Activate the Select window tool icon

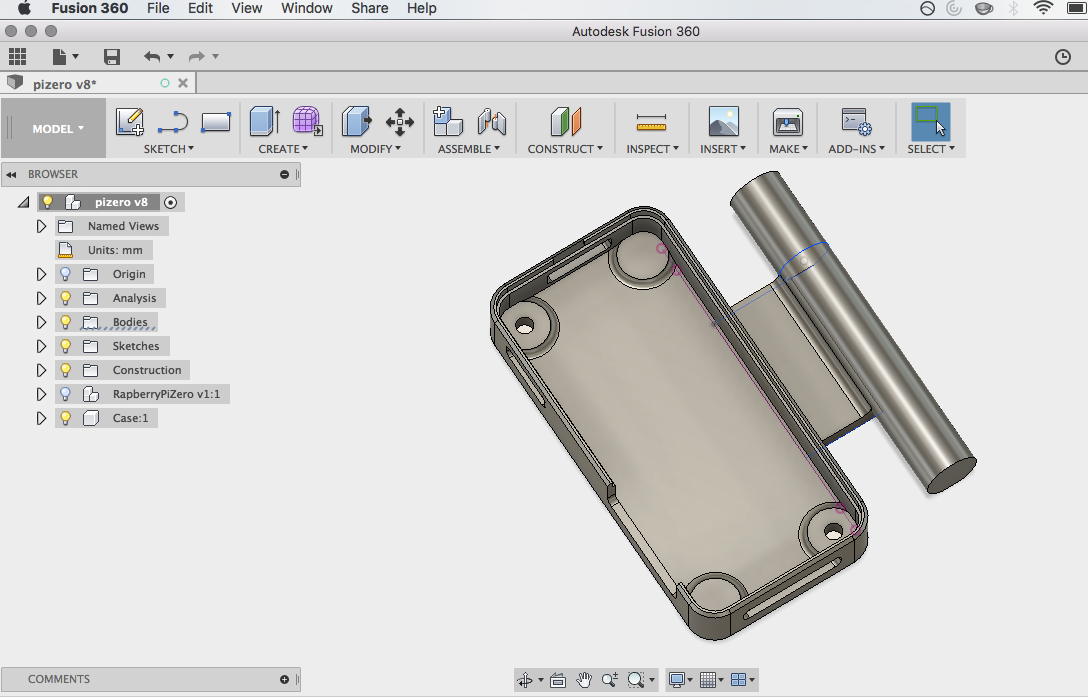(930, 122)
